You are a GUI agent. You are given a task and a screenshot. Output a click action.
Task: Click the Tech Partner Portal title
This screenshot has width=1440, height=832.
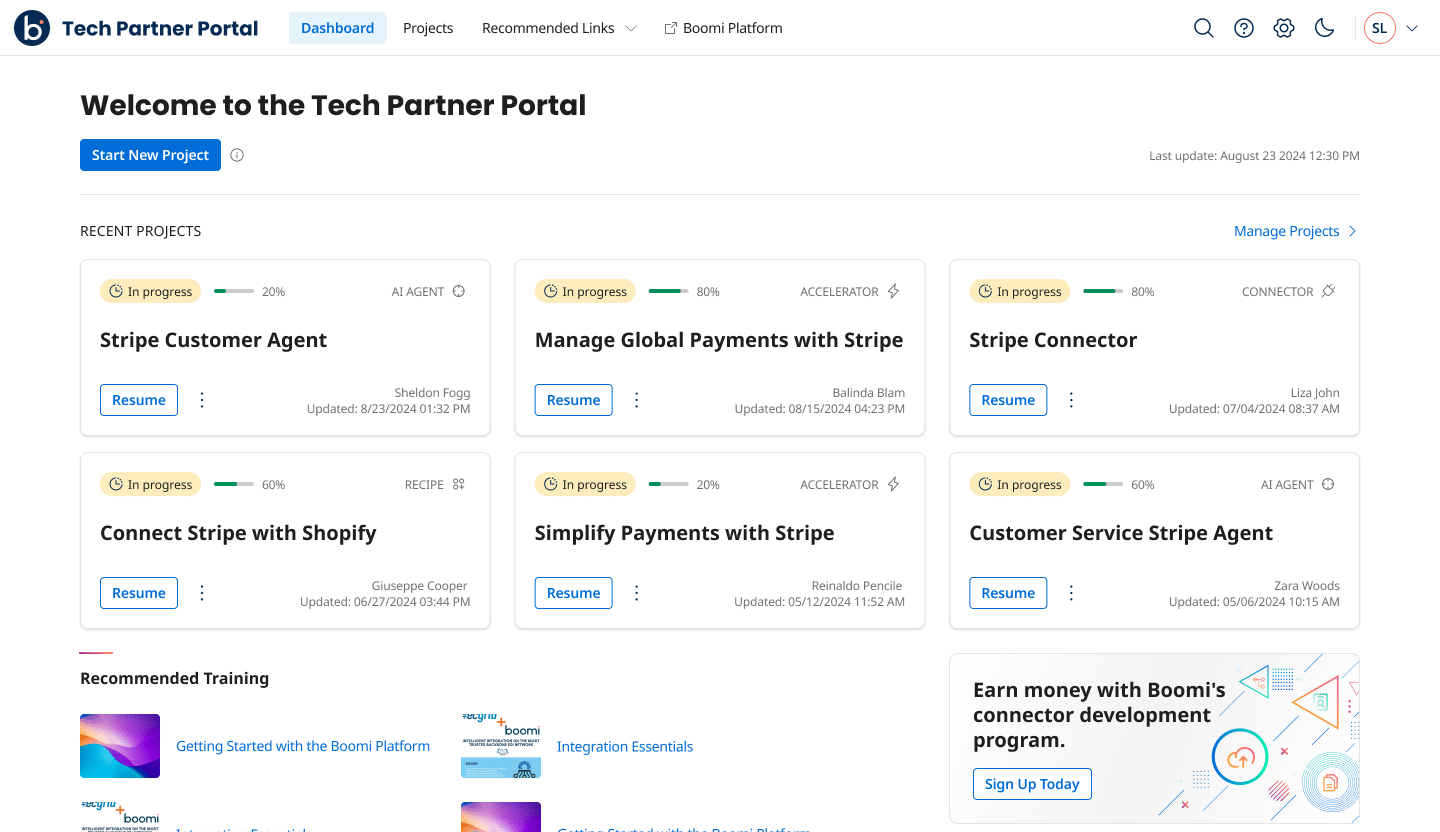(x=160, y=28)
